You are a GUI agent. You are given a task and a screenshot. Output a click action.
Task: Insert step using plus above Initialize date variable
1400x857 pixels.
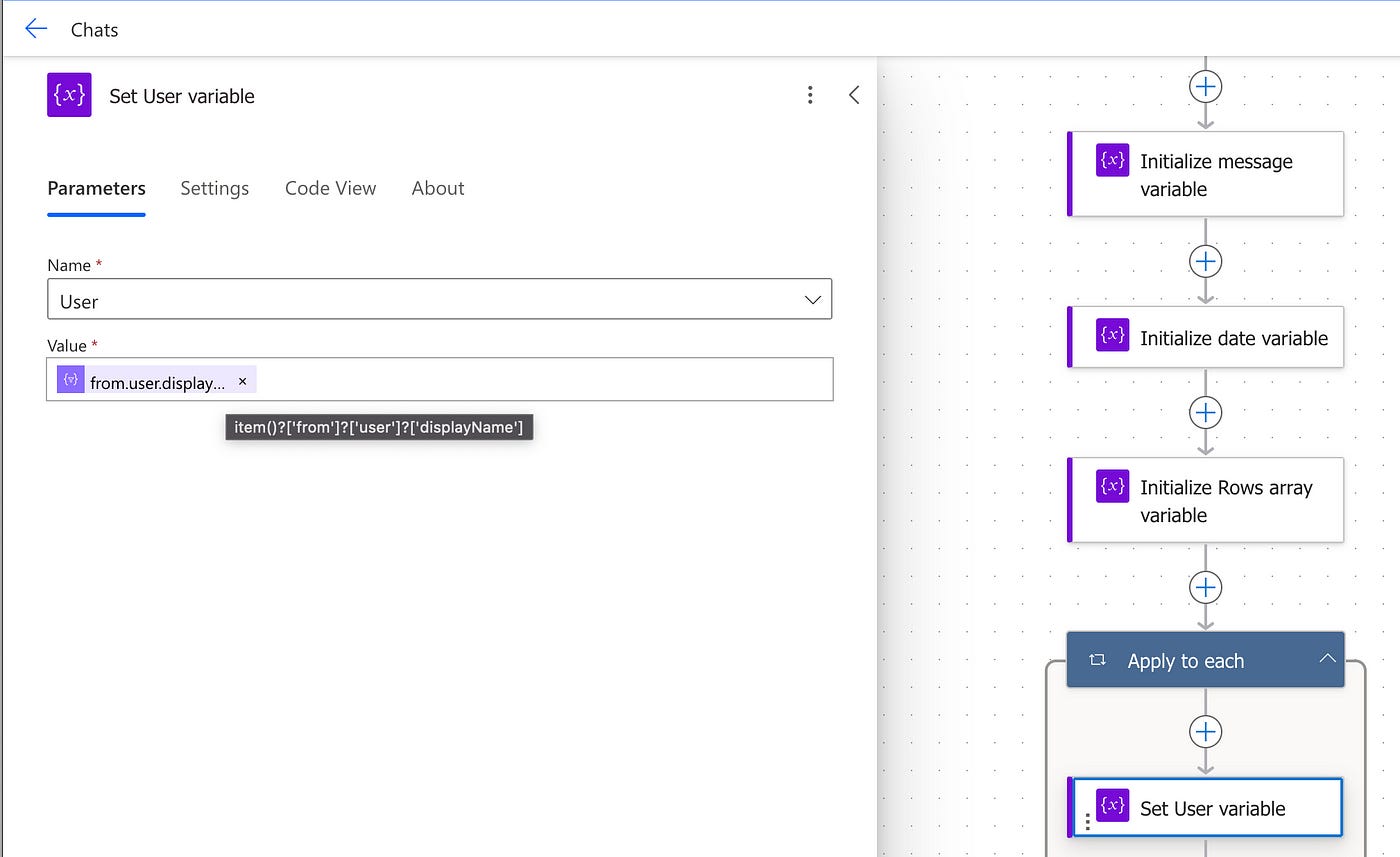coord(1206,262)
